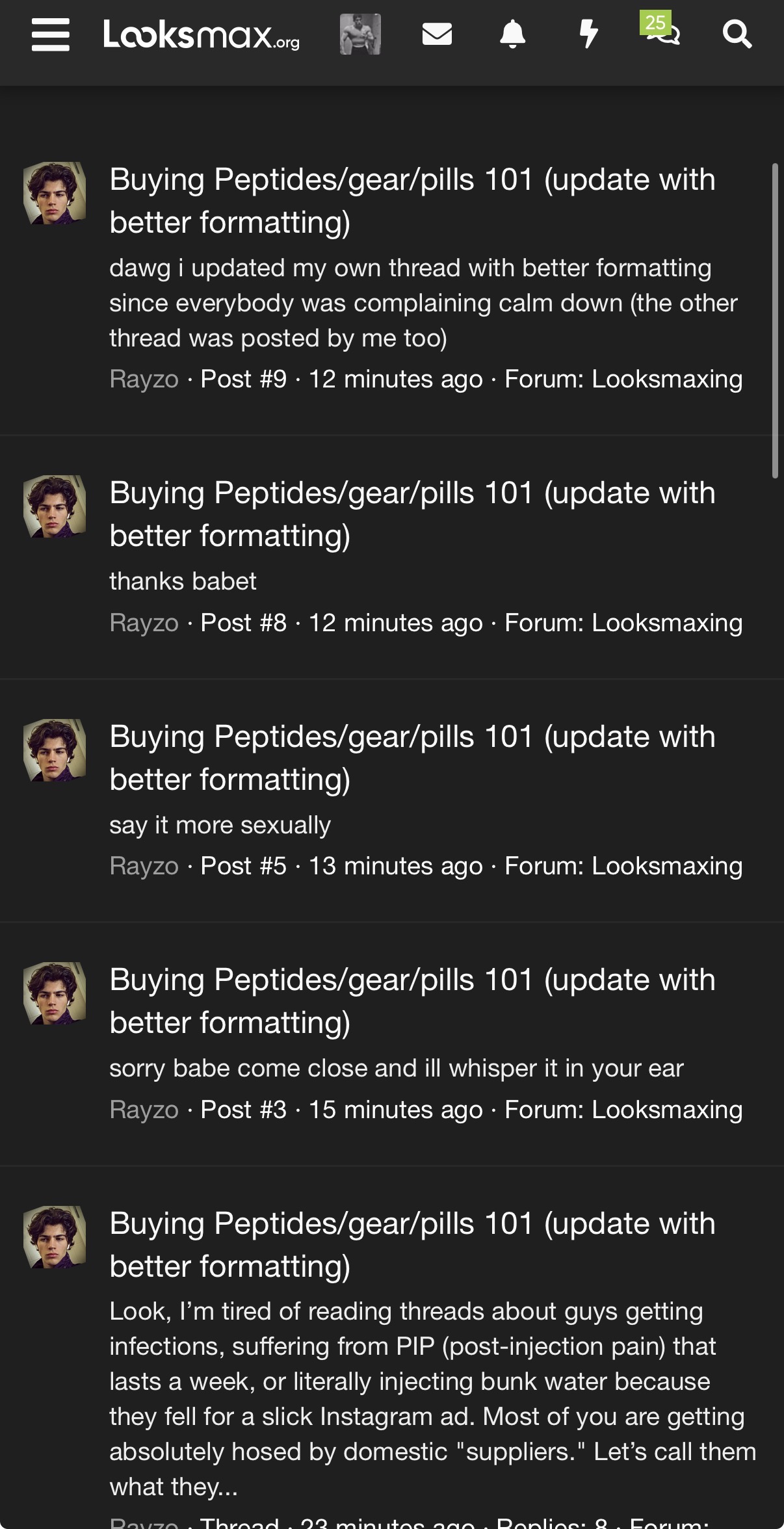The image size is (784, 1529).
Task: Open chat icon with 25 badge
Action: tap(660, 29)
